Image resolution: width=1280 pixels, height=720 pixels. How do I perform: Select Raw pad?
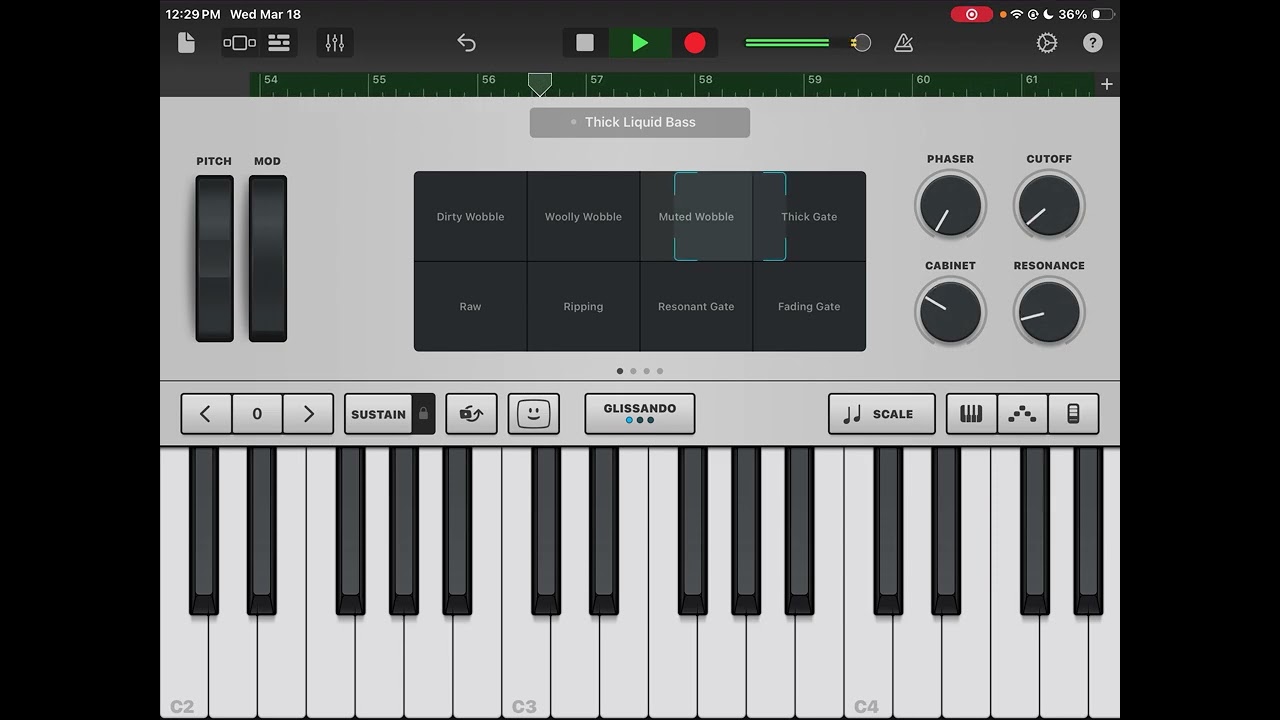point(470,306)
